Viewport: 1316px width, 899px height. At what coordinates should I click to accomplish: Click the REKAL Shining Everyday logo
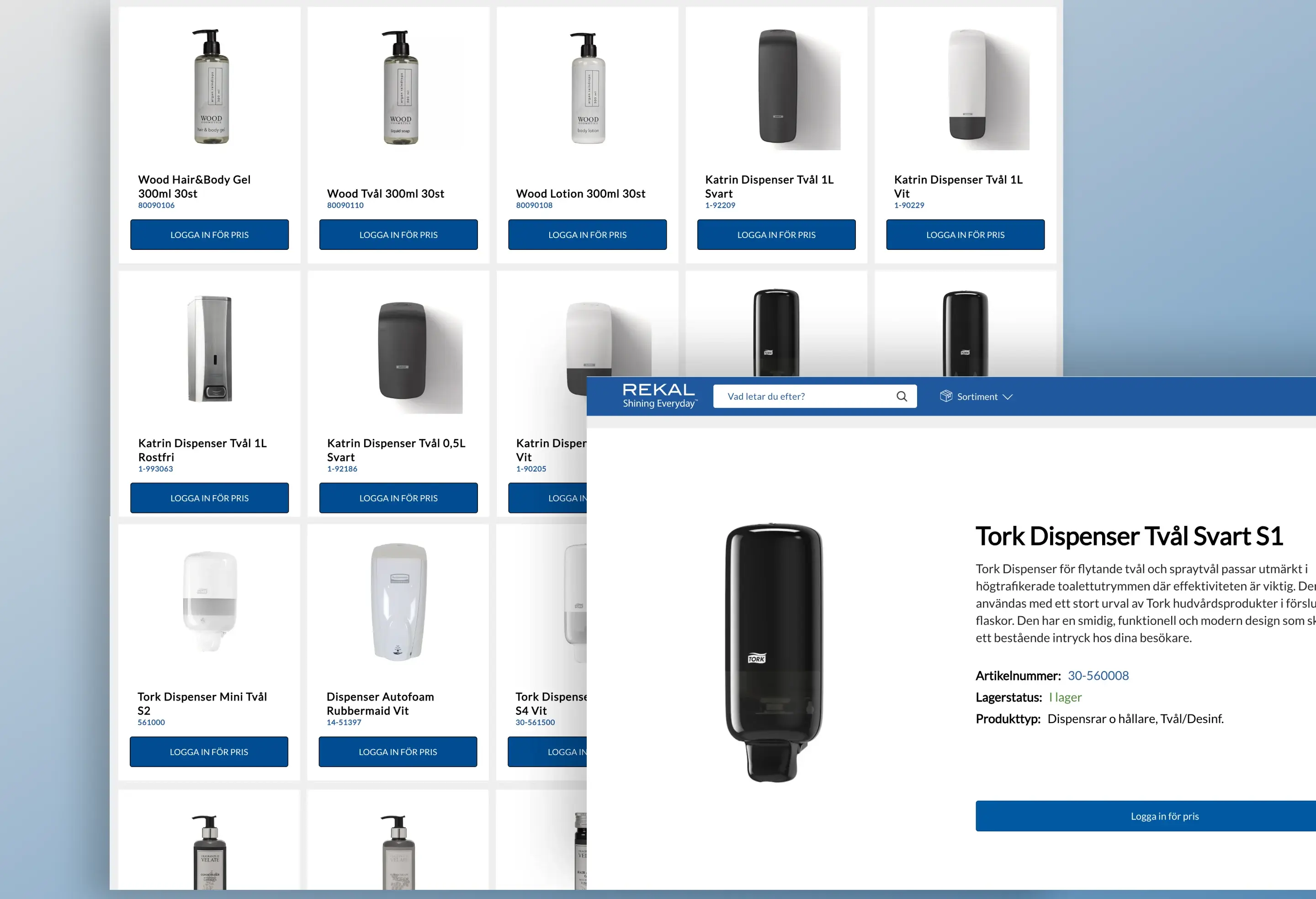pyautogui.click(x=659, y=396)
